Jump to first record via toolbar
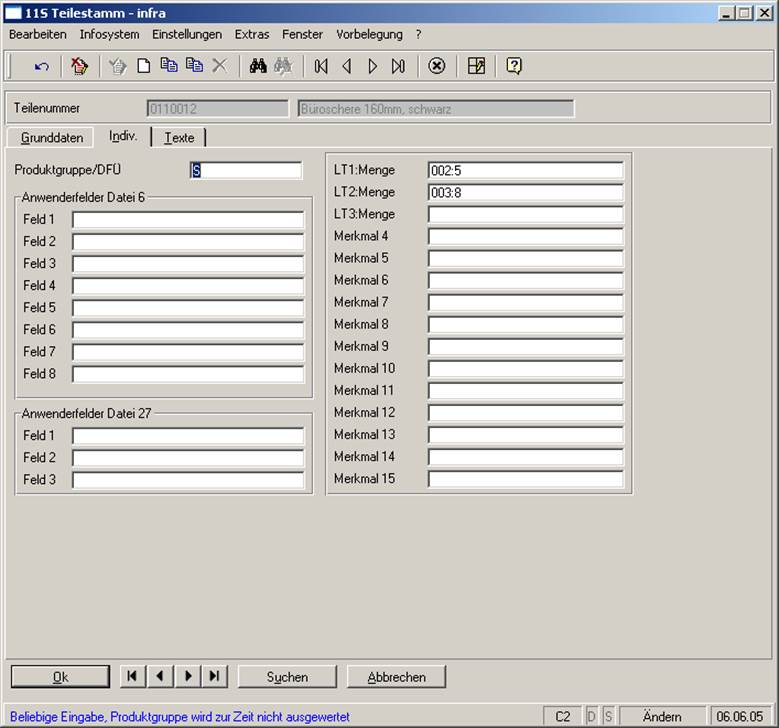Screen dimensions: 779x728 click(x=321, y=67)
